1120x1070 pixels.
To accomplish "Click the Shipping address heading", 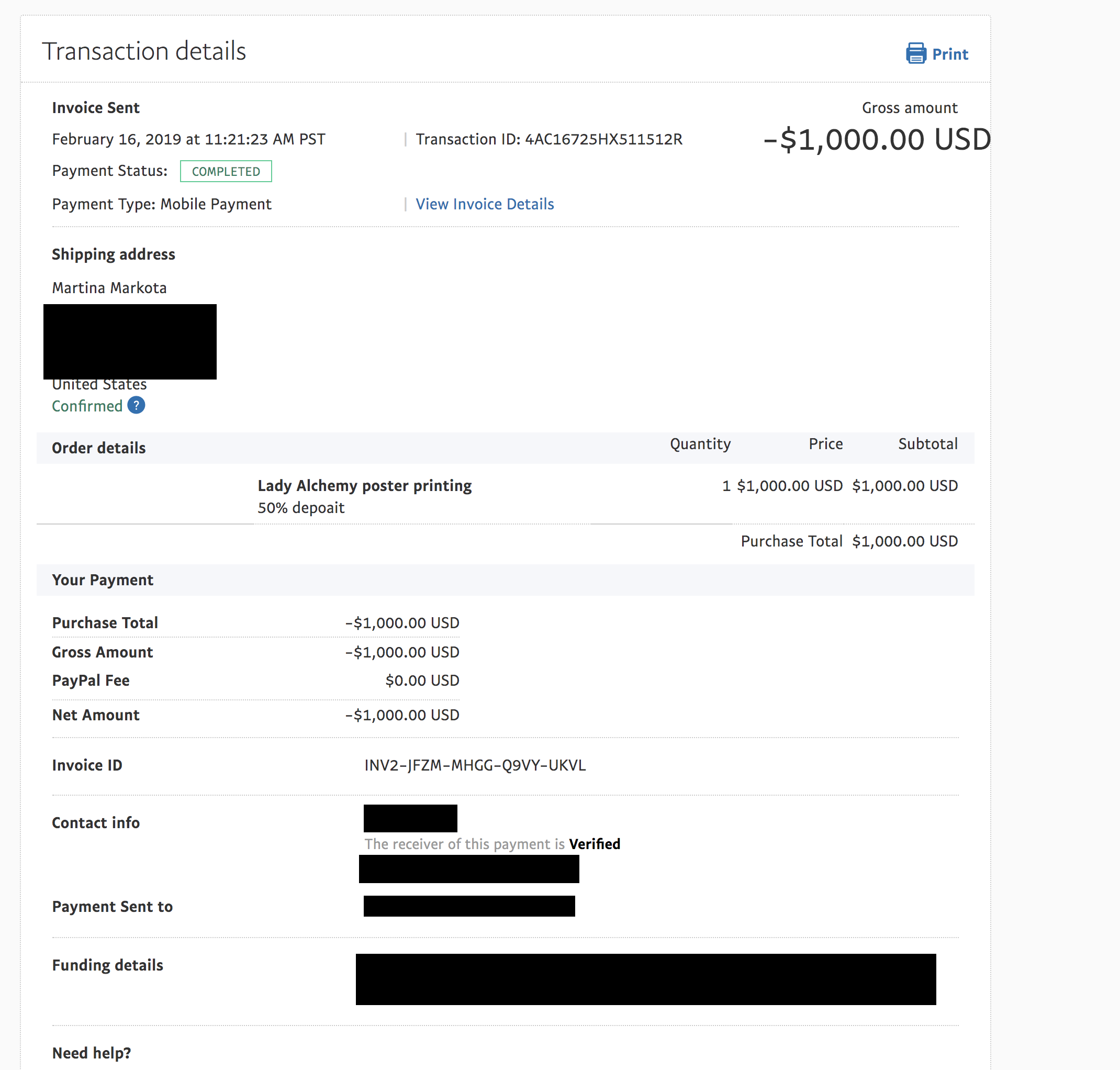I will [114, 254].
